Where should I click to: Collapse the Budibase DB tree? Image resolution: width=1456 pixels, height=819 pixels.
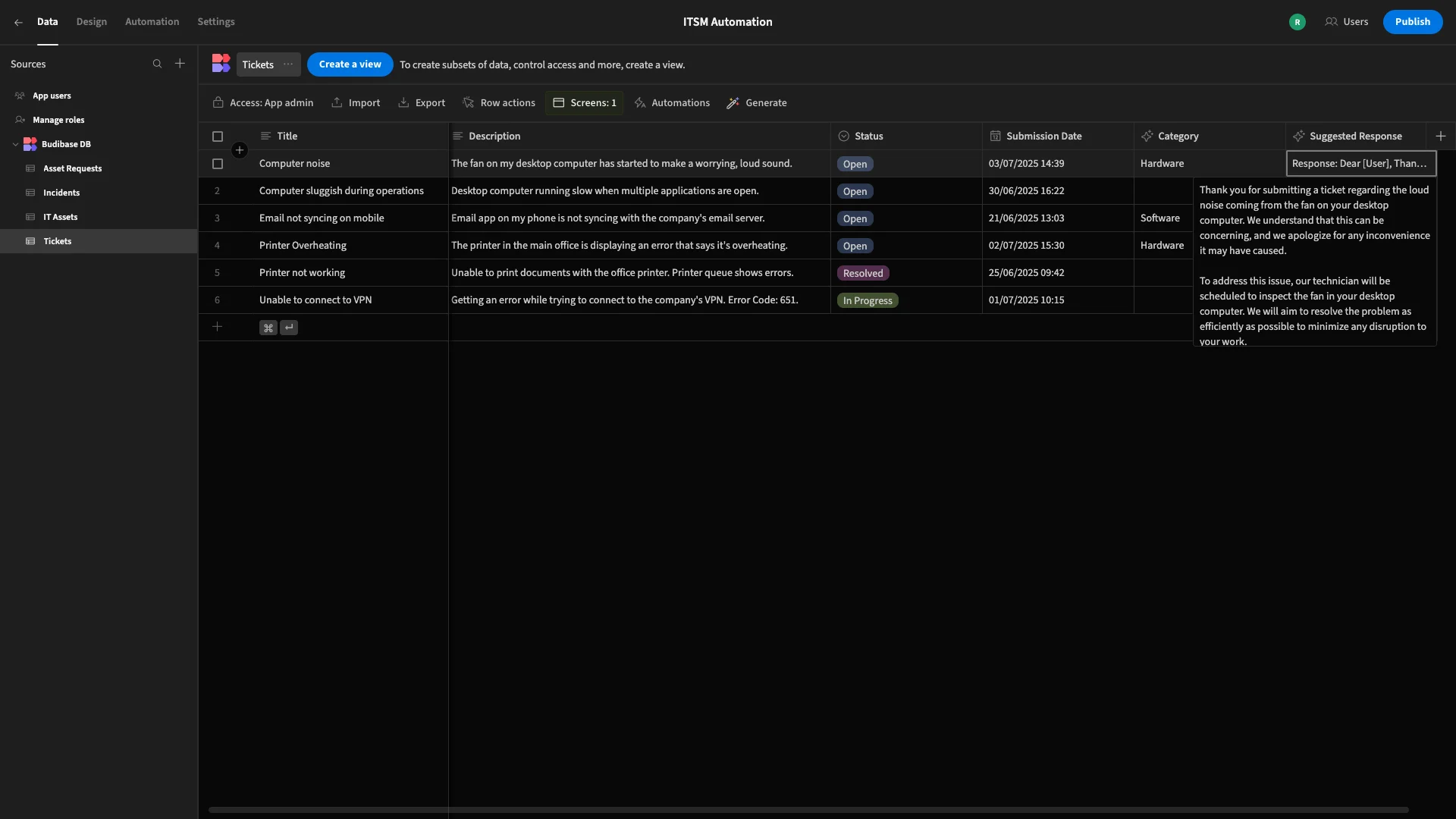(15, 145)
